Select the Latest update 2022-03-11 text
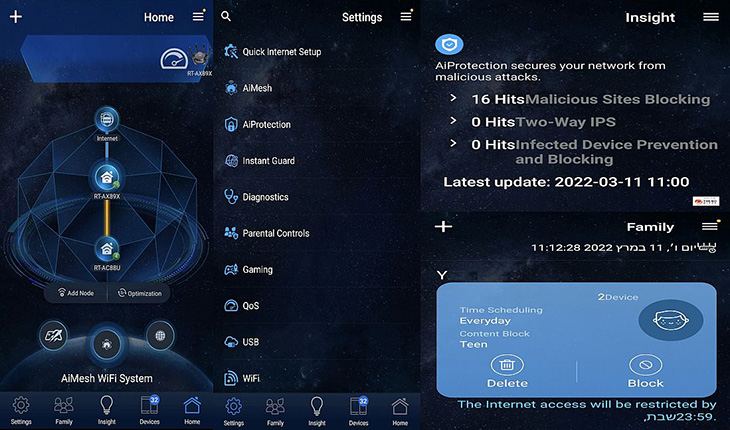 [x=566, y=181]
